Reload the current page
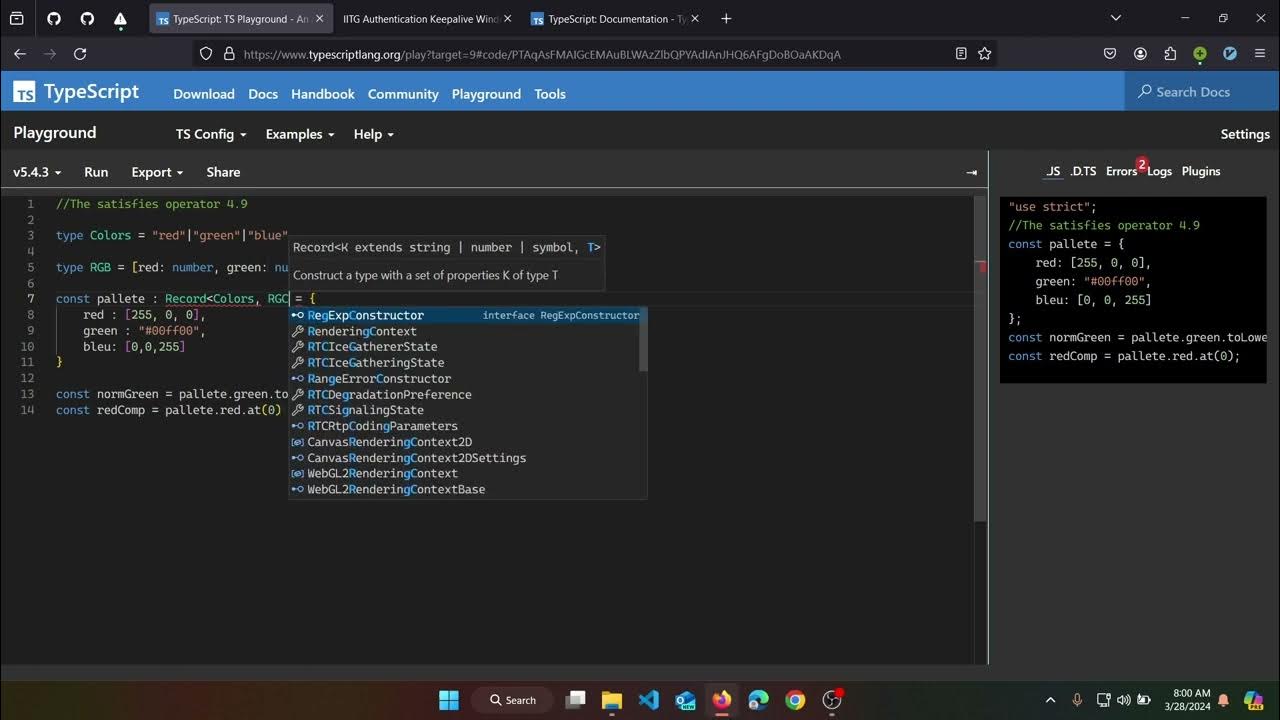 pos(81,54)
